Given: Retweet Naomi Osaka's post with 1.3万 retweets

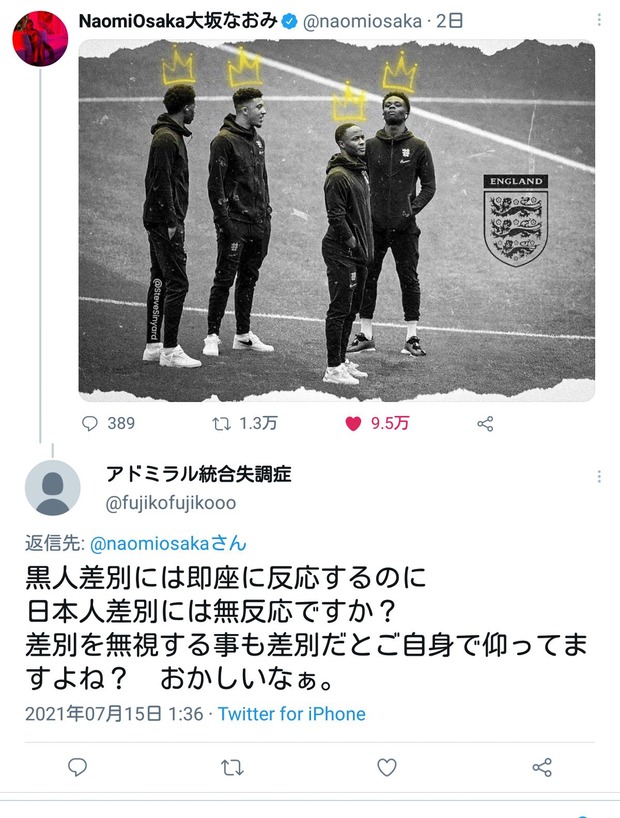Looking at the screenshot, I should click(x=221, y=424).
